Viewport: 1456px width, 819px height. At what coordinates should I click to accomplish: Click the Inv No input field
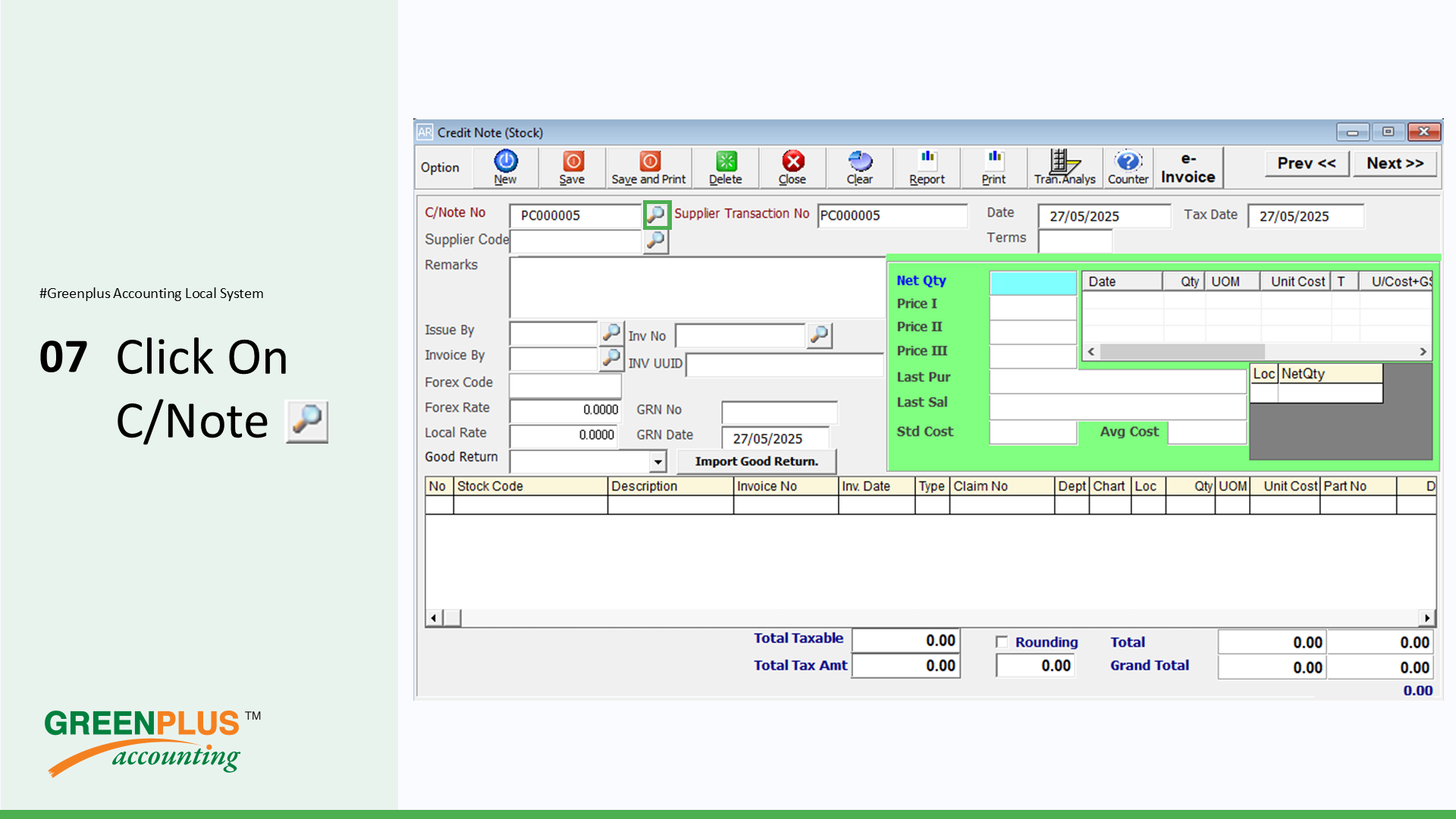pyautogui.click(x=740, y=335)
